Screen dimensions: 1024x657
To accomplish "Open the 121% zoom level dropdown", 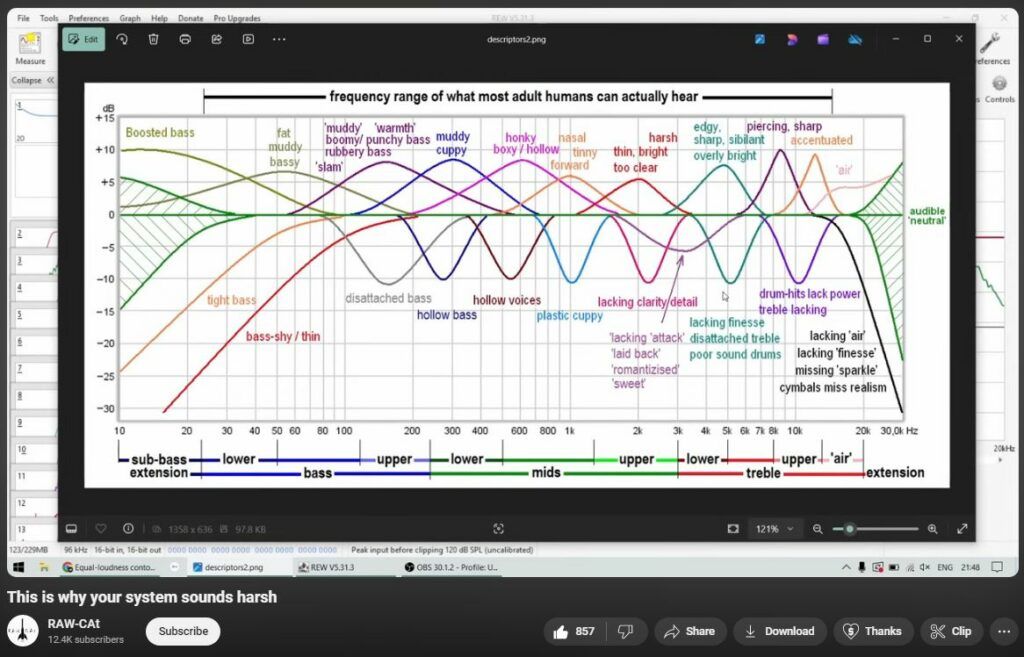I will tap(776, 528).
